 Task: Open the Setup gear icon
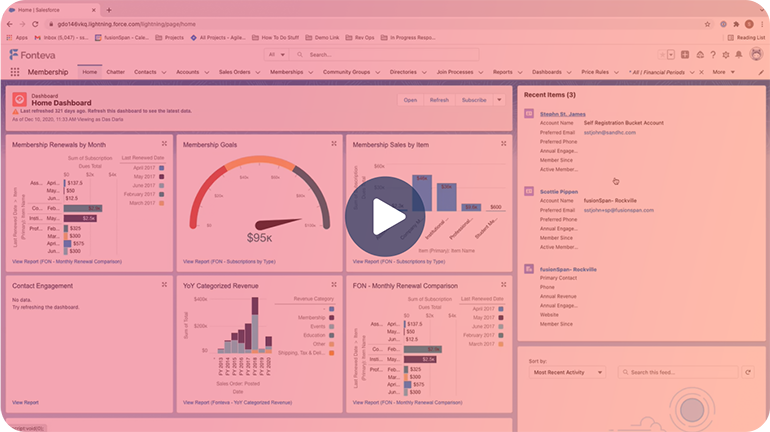point(726,55)
